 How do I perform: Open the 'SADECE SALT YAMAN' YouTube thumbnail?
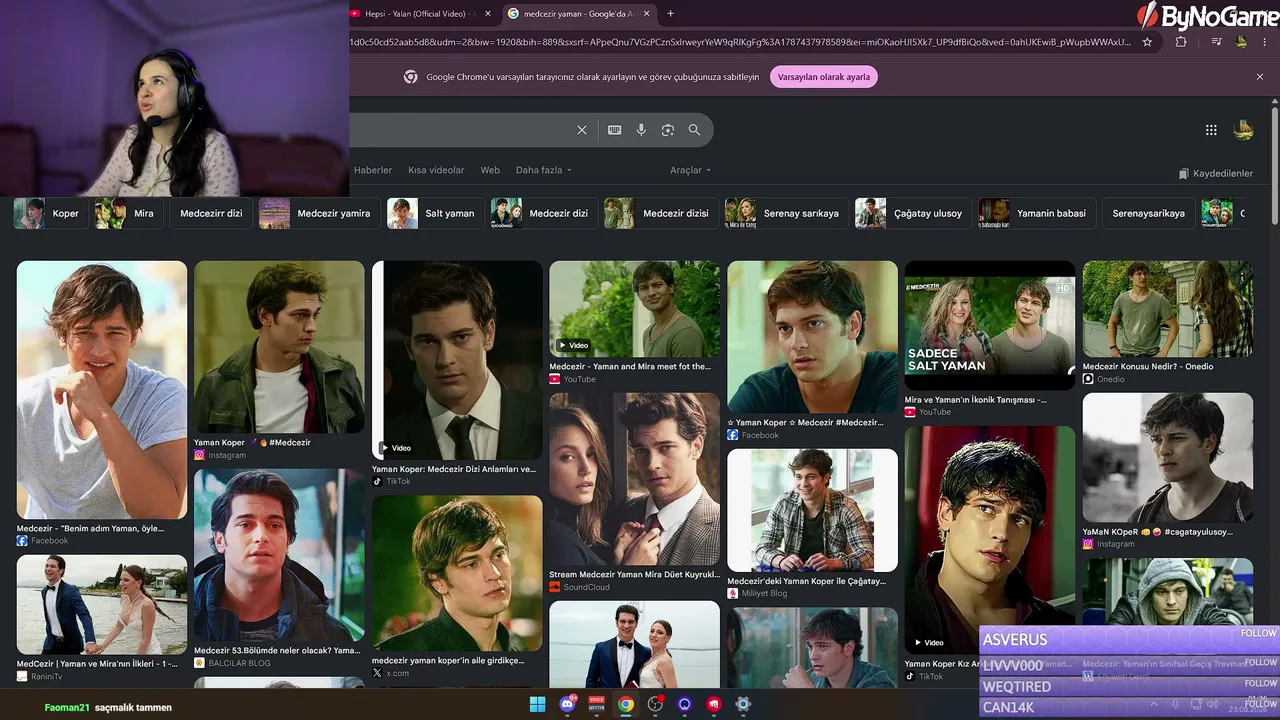990,325
